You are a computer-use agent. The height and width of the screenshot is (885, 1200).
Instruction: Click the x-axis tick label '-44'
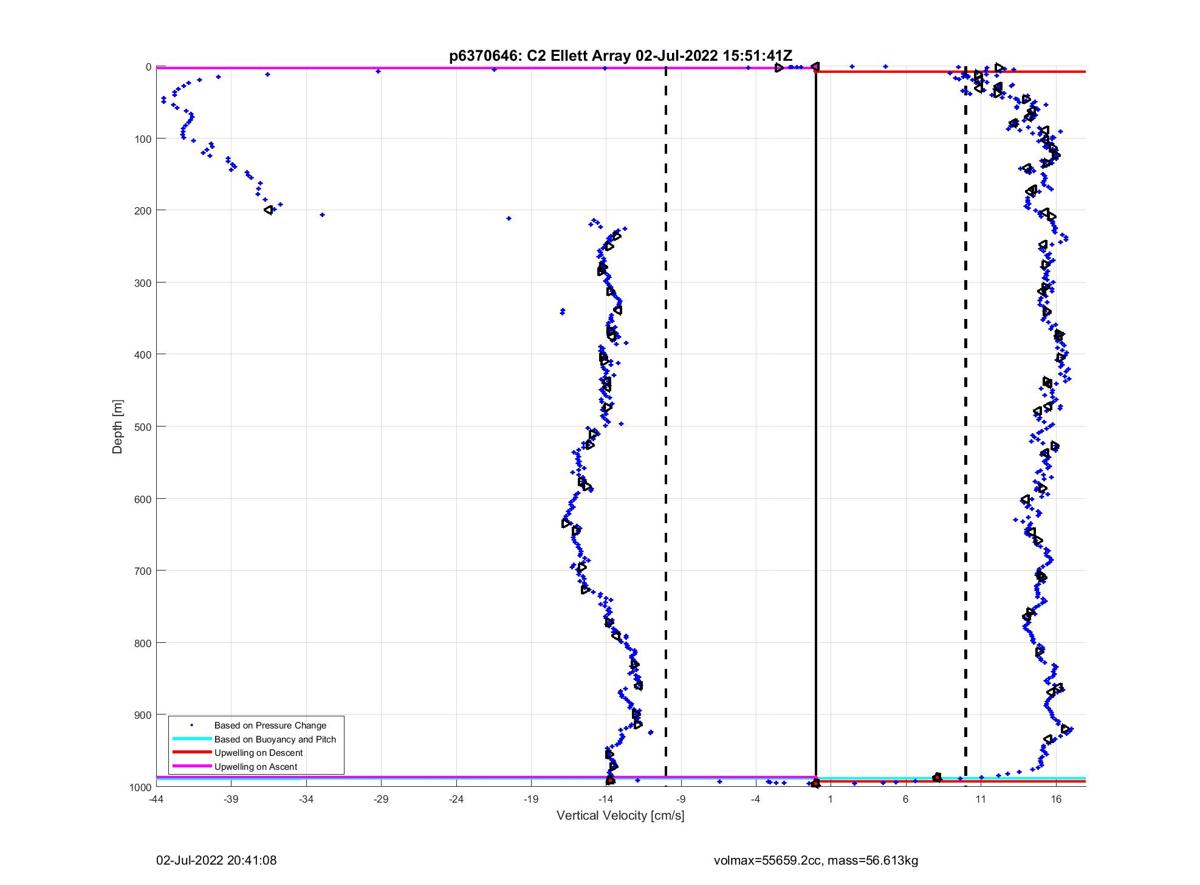click(156, 799)
